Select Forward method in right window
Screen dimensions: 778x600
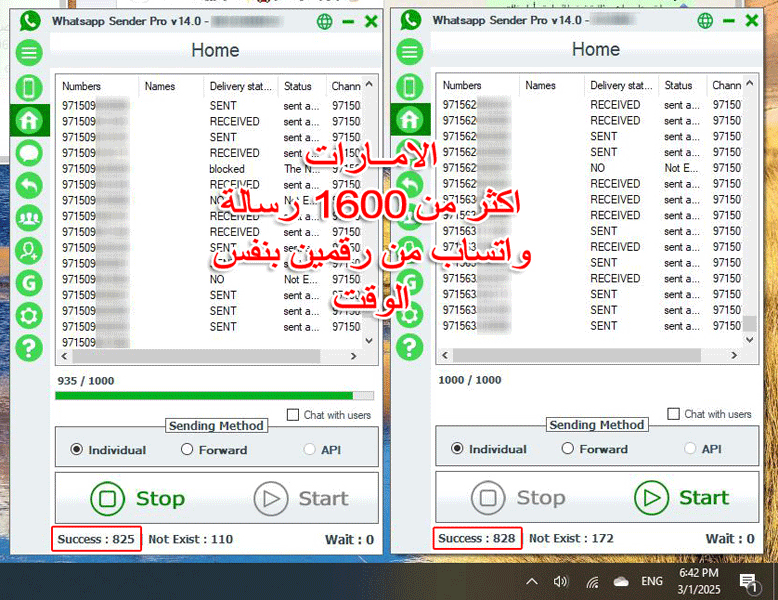point(567,449)
